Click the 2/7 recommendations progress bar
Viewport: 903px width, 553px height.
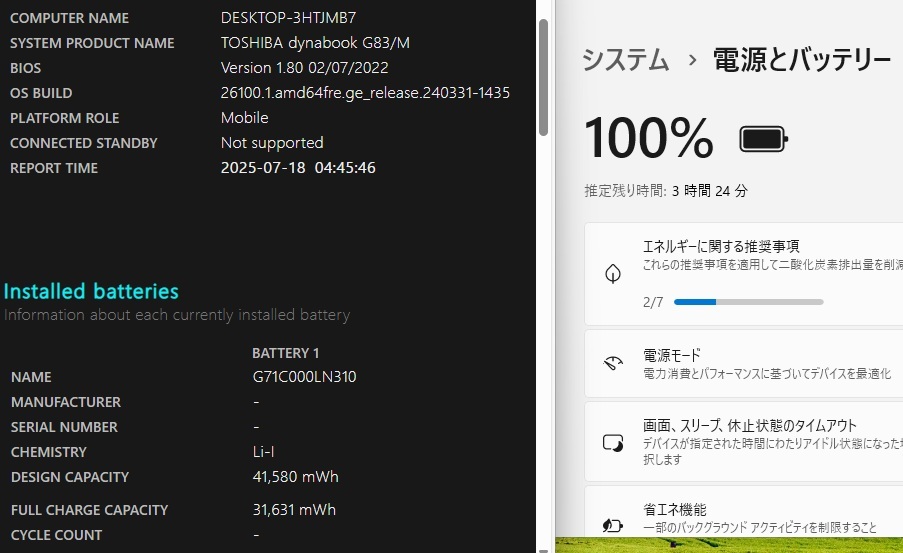(x=748, y=302)
